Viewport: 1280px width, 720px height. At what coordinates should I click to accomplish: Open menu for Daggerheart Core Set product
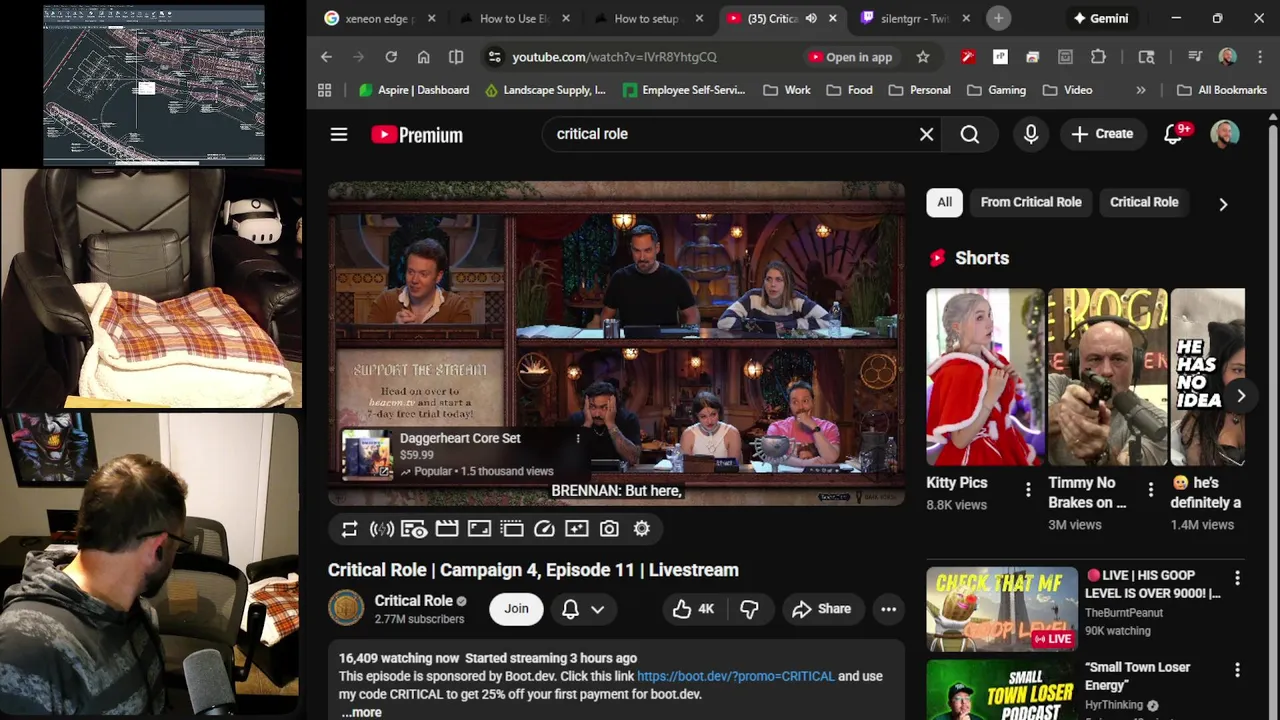[577, 438]
